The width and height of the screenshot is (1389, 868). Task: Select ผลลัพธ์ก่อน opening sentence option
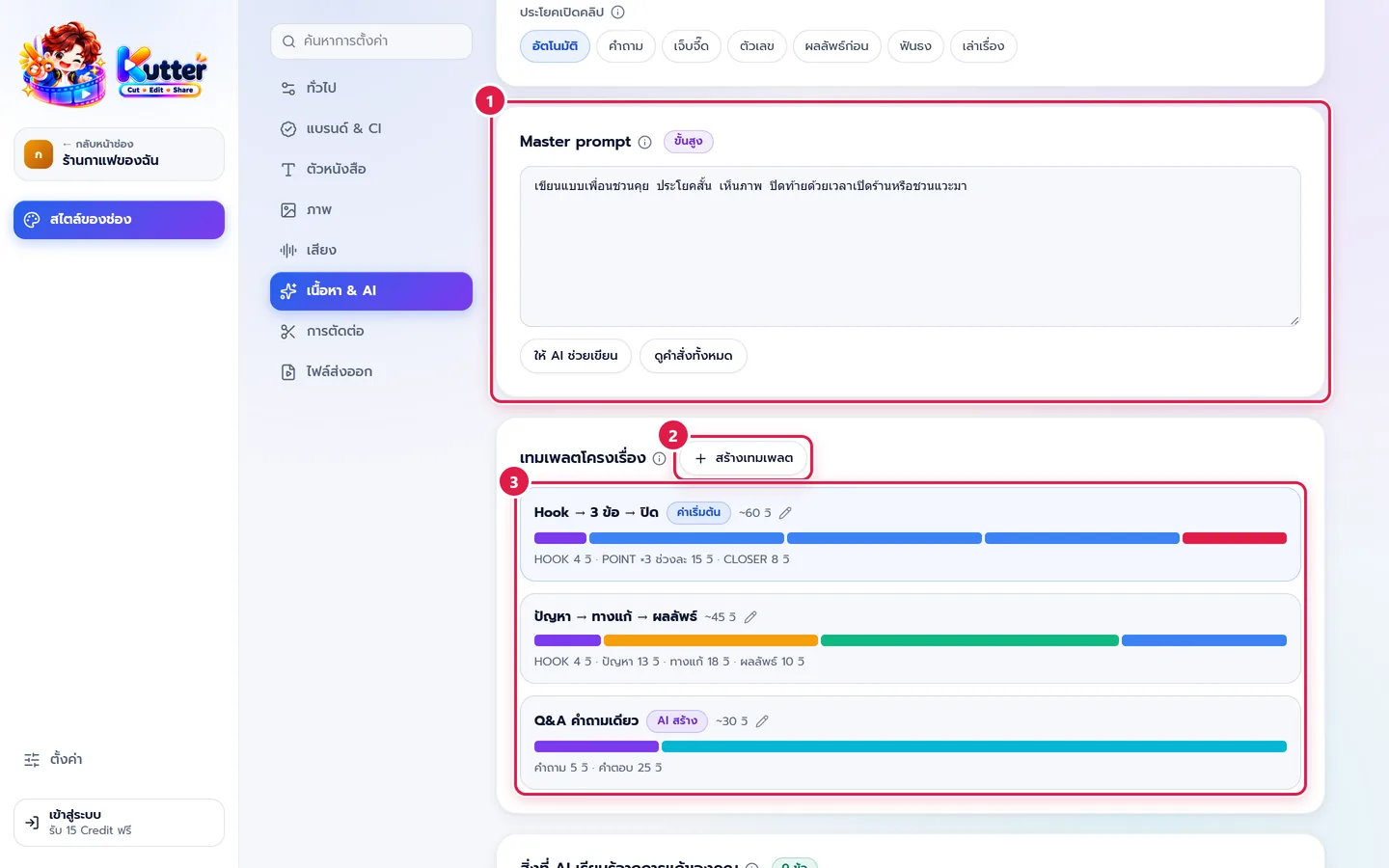click(837, 46)
